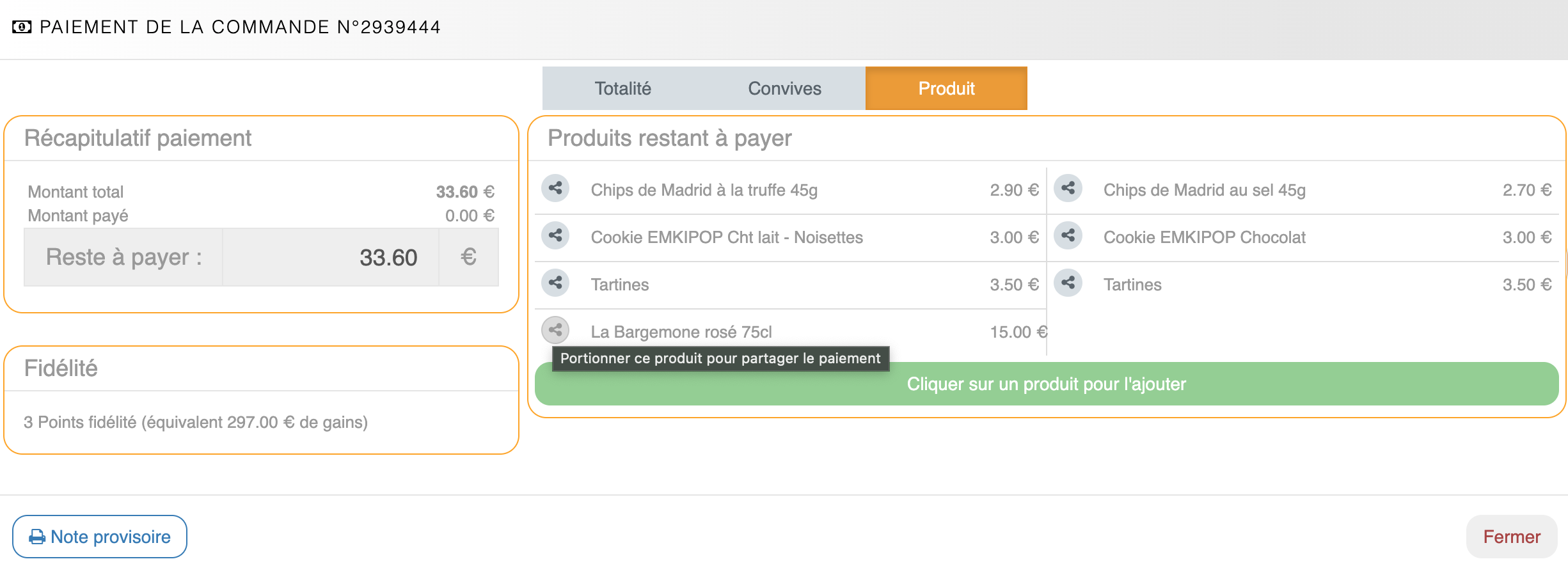Switch to the Totalité tab
This screenshot has width=1568, height=566.
[x=622, y=88]
